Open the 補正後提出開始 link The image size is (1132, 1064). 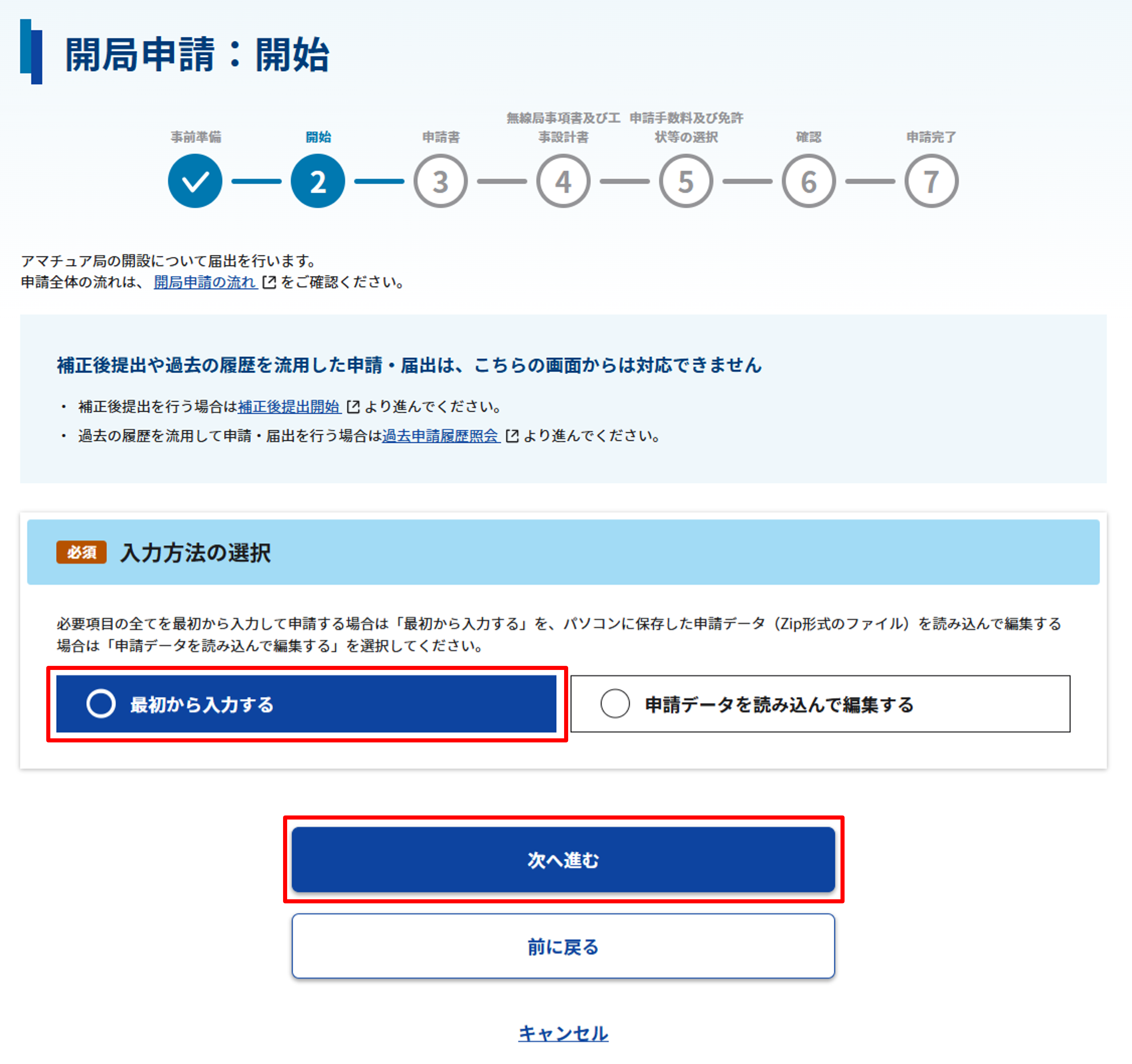(289, 407)
